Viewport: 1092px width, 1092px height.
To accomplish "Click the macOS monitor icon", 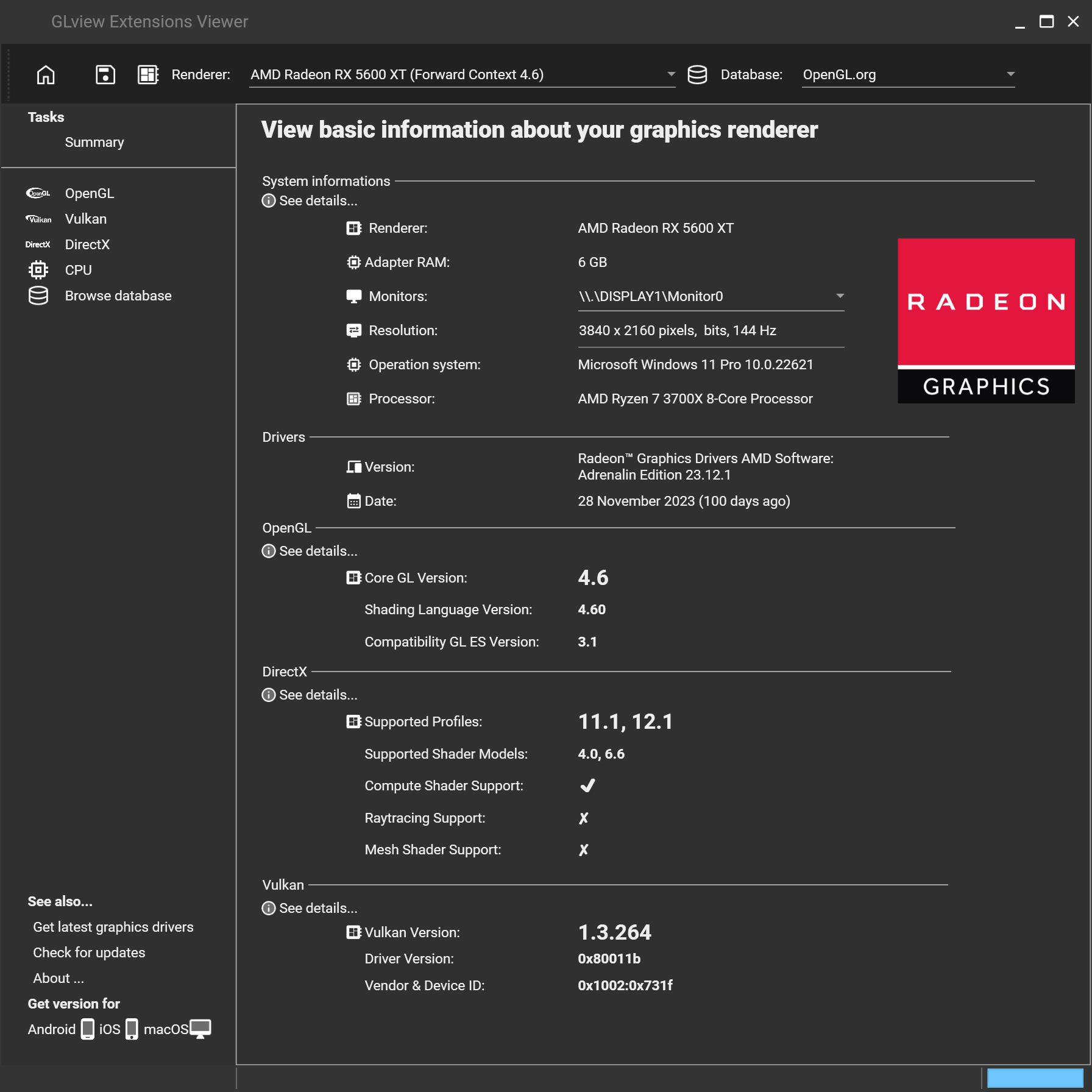I will coord(200,1029).
